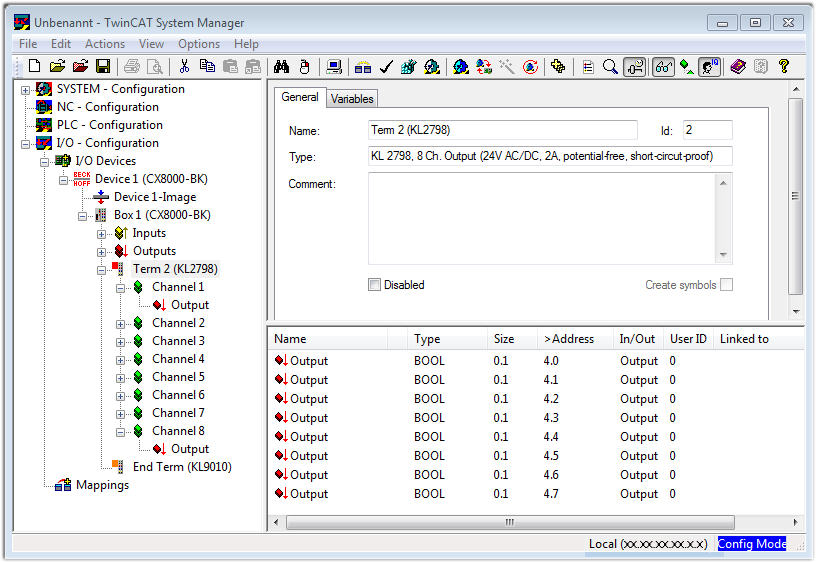Viewport: 816px width, 563px height.
Task: Click the New document toolbar icon
Action: [x=34, y=67]
